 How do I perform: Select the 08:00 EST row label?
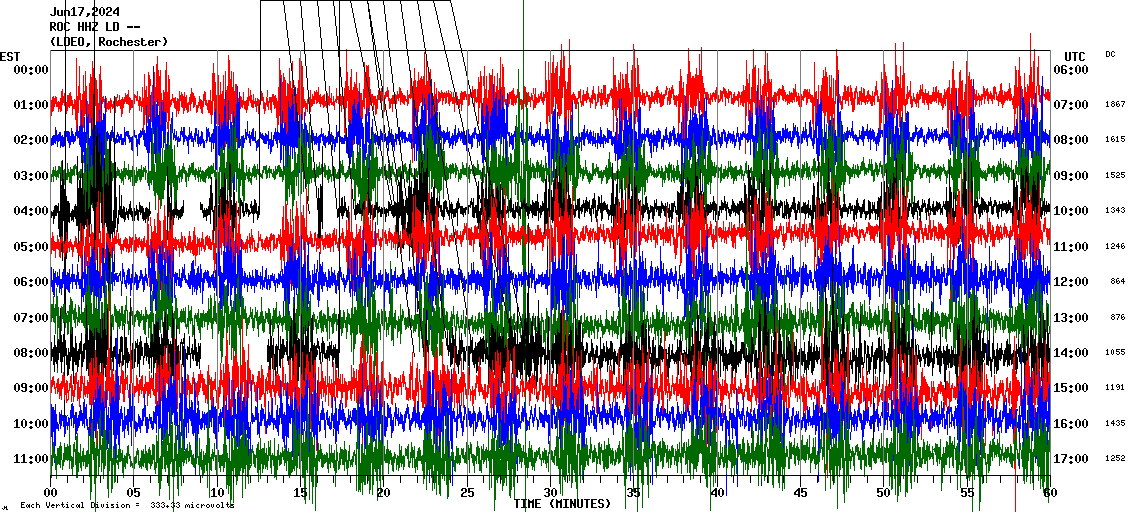click(x=31, y=353)
